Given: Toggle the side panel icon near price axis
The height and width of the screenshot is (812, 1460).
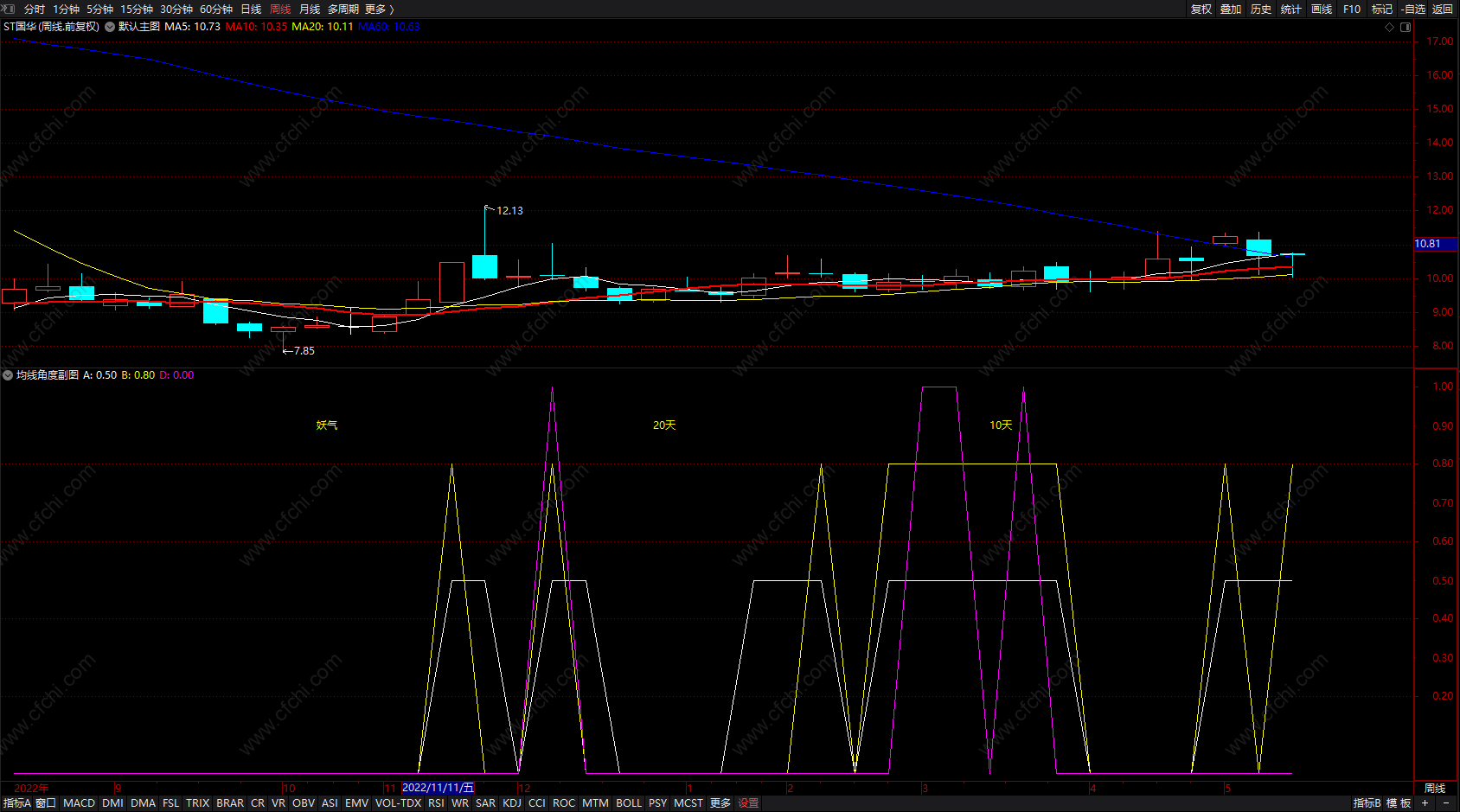Looking at the screenshot, I should pyautogui.click(x=1406, y=27).
